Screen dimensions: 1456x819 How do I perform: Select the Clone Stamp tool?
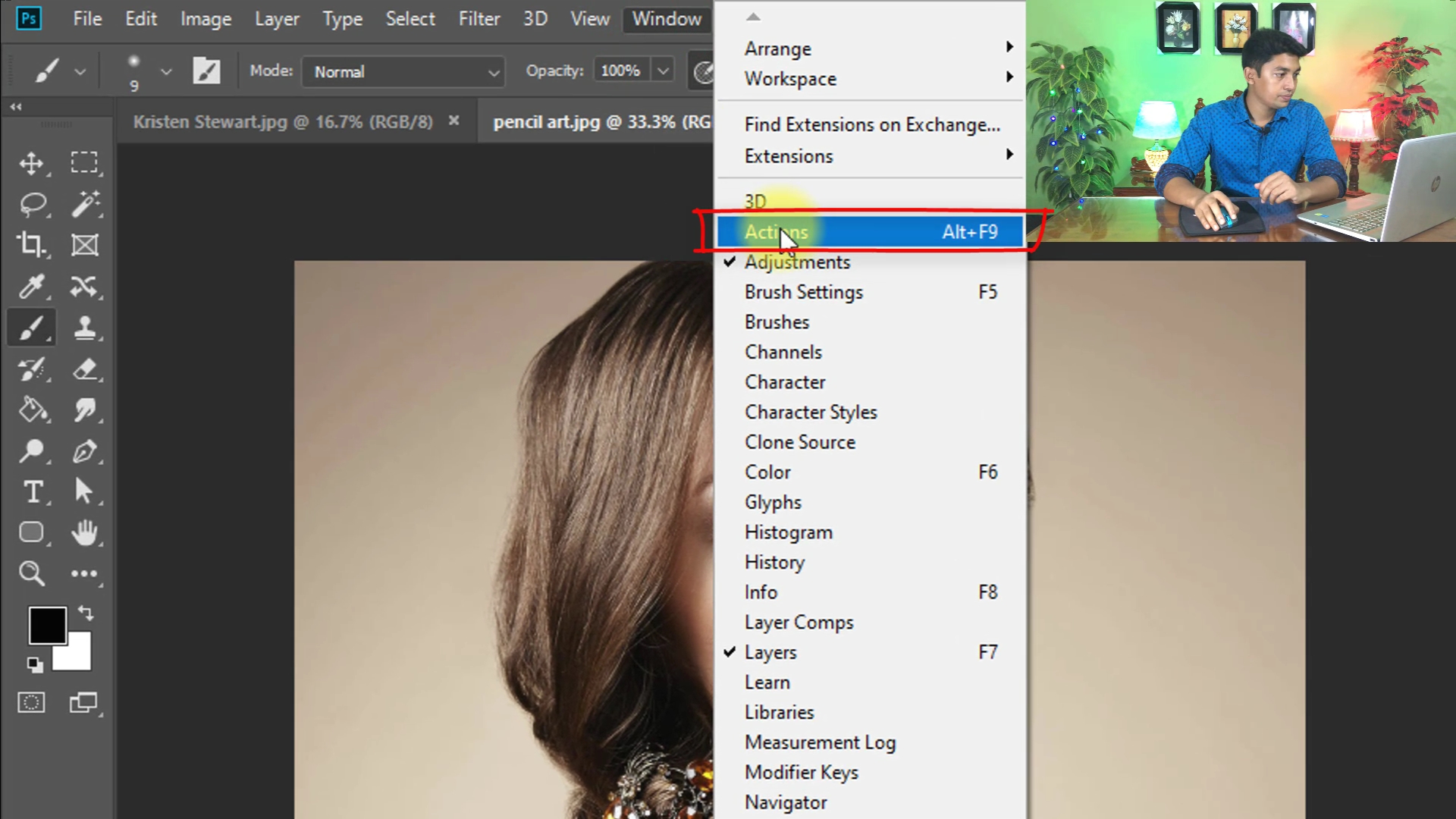(84, 328)
